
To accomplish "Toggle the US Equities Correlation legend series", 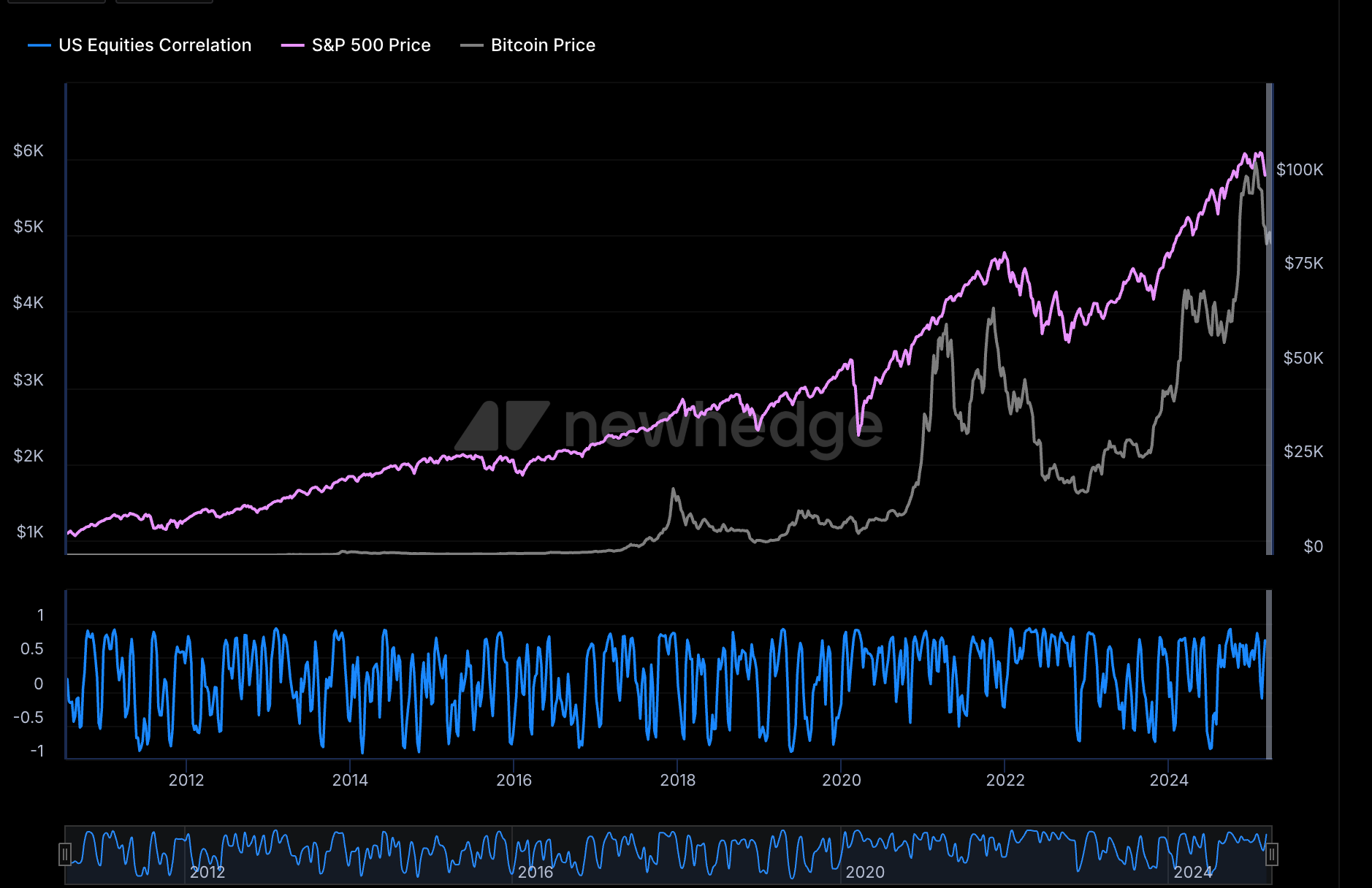I will [140, 45].
